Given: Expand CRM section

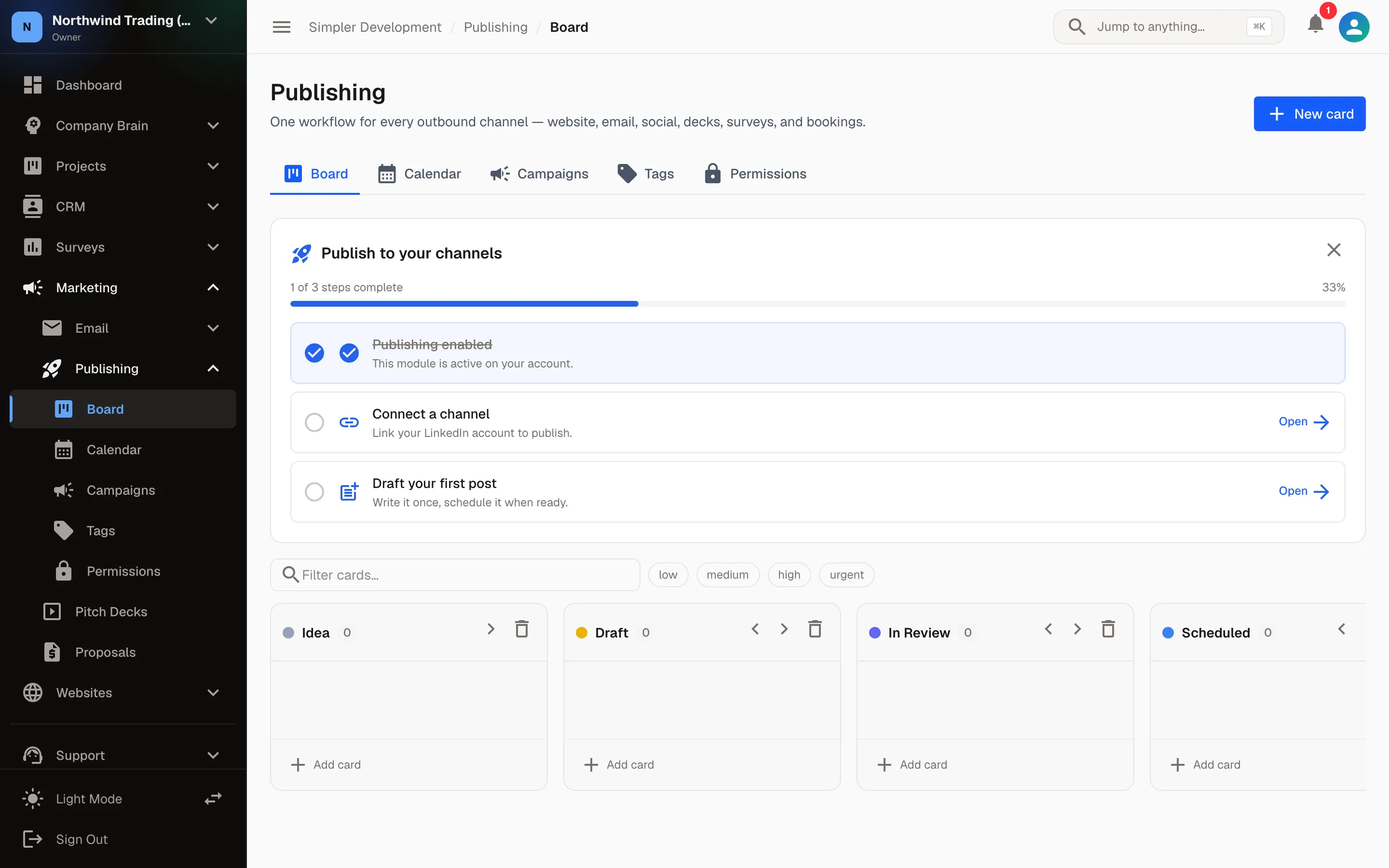Looking at the screenshot, I should [213, 207].
